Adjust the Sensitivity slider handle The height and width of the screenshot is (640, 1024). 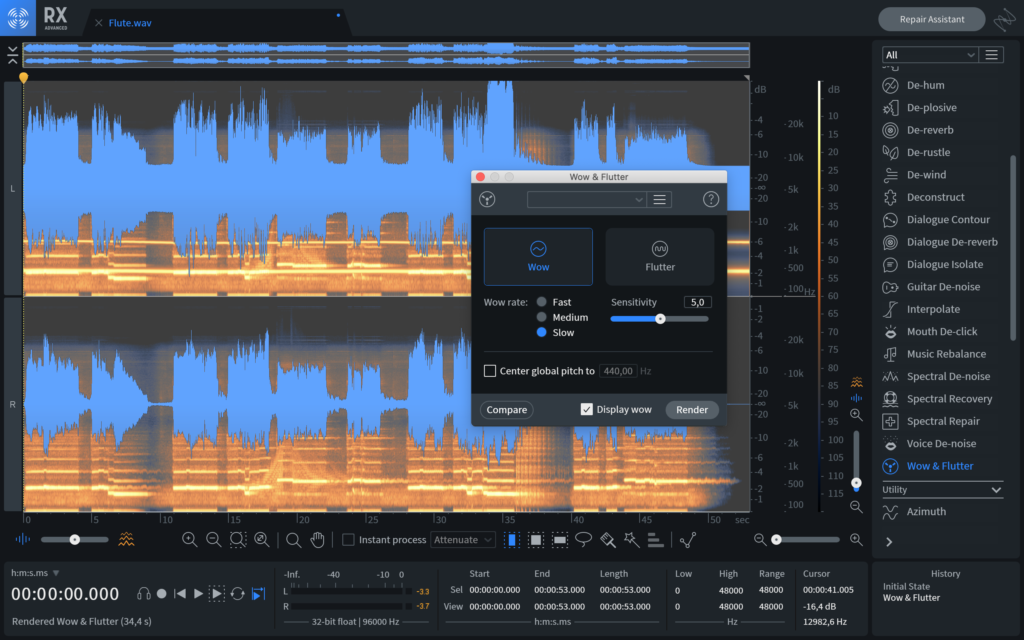(660, 319)
